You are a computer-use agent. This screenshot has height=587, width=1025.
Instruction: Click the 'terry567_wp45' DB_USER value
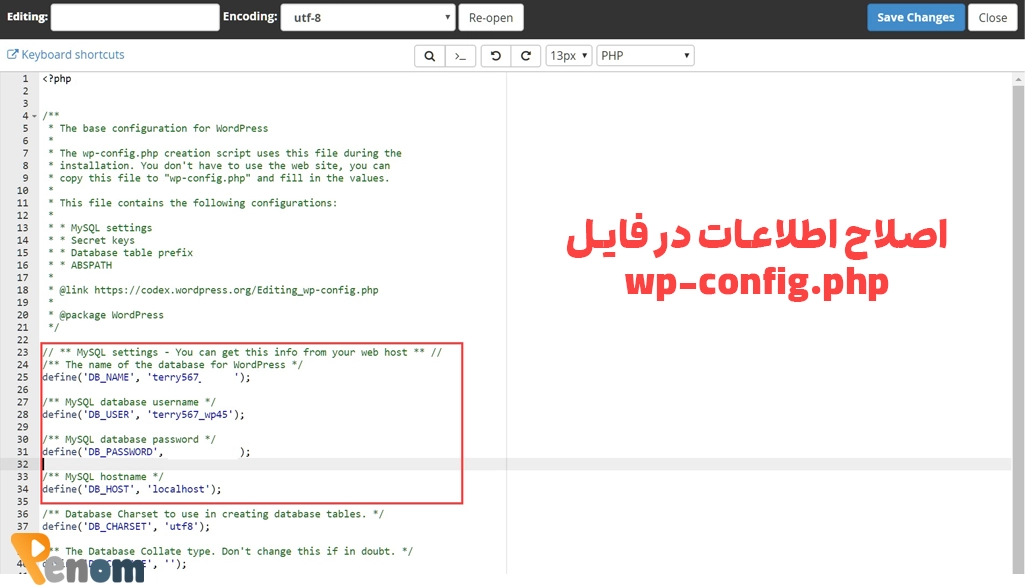pyautogui.click(x=194, y=414)
